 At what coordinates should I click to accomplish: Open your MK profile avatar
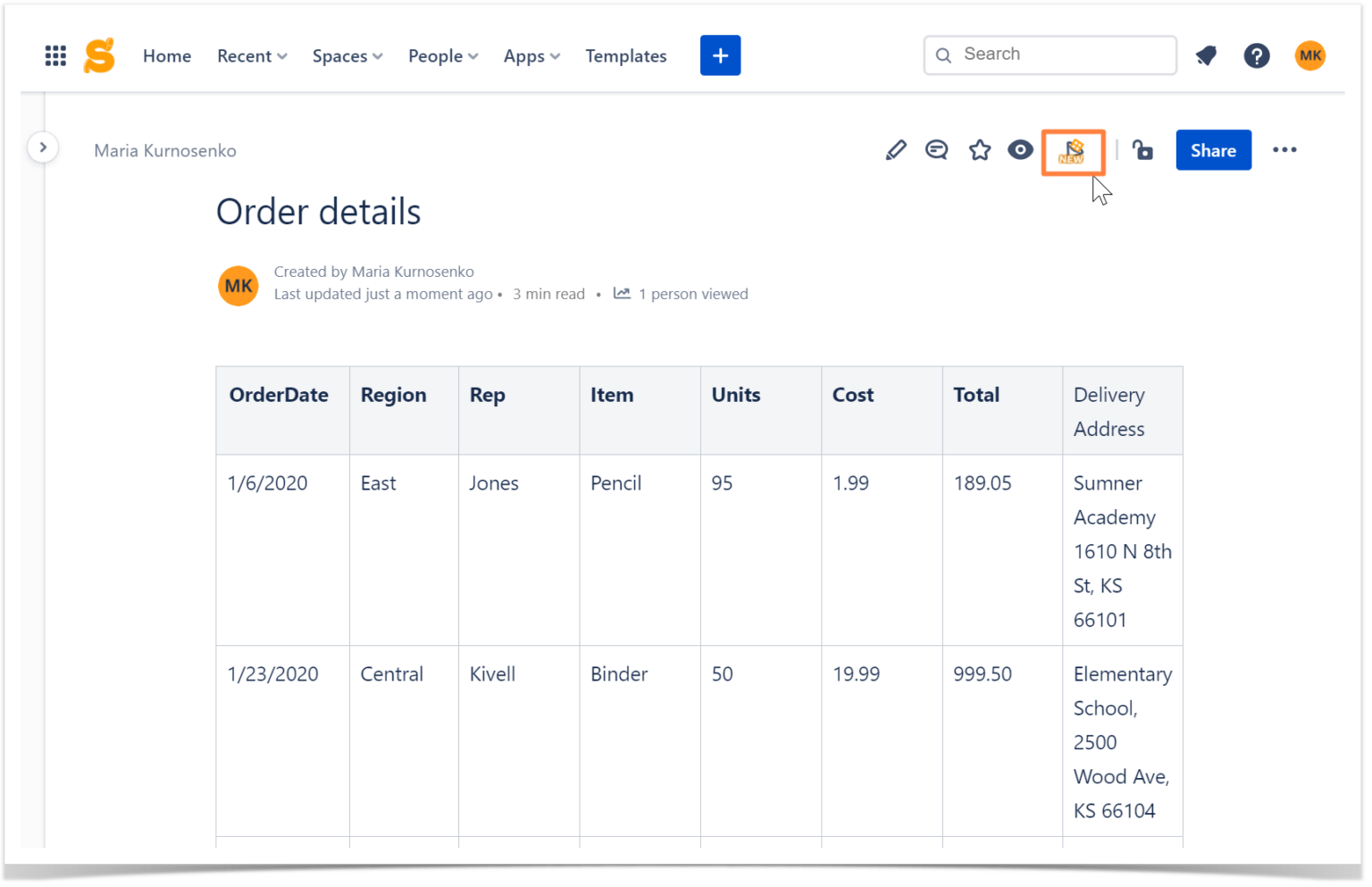click(x=1310, y=55)
